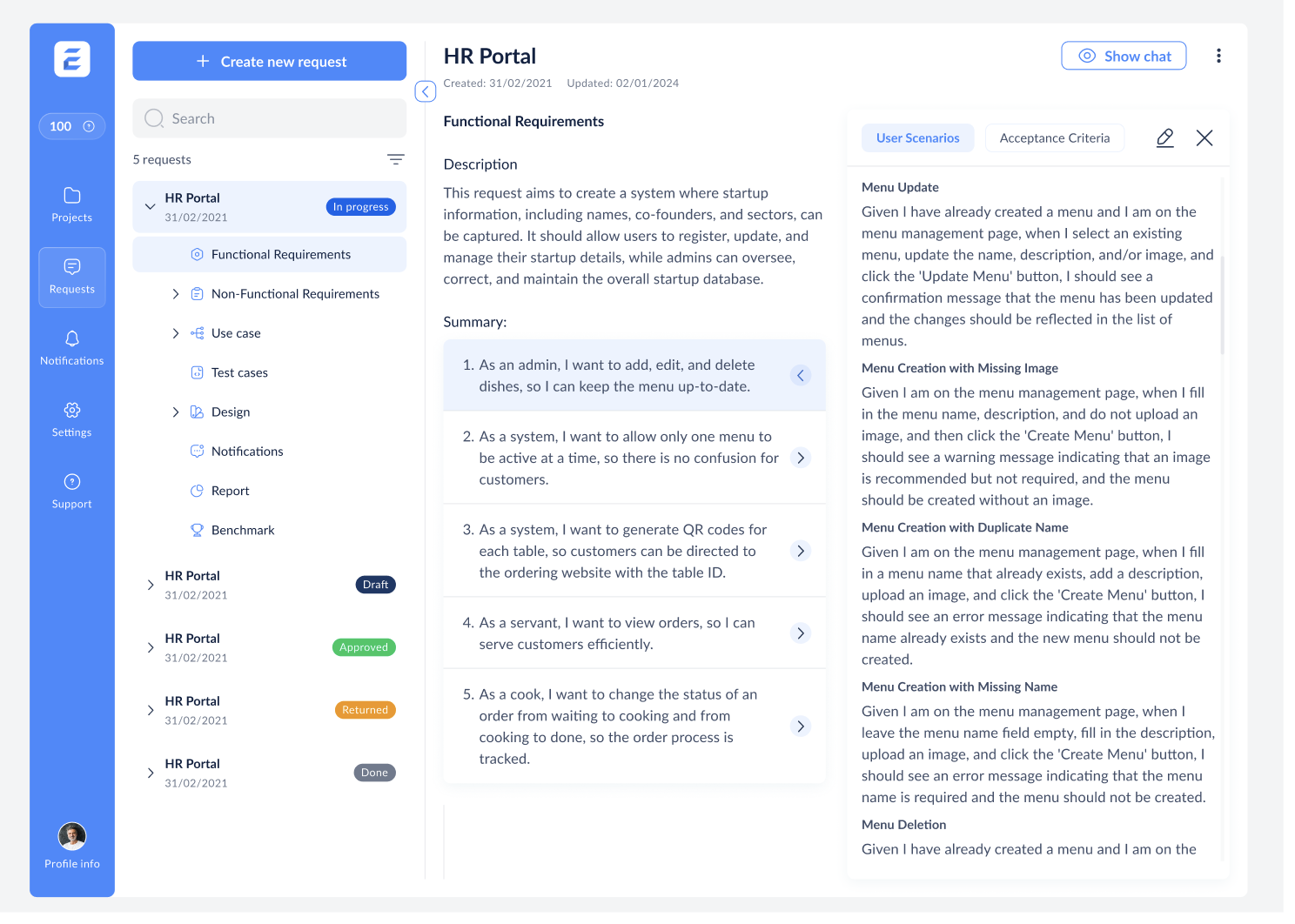This screenshot has width=1295, height=924.
Task: Focus the Search requests field
Action: pos(270,118)
